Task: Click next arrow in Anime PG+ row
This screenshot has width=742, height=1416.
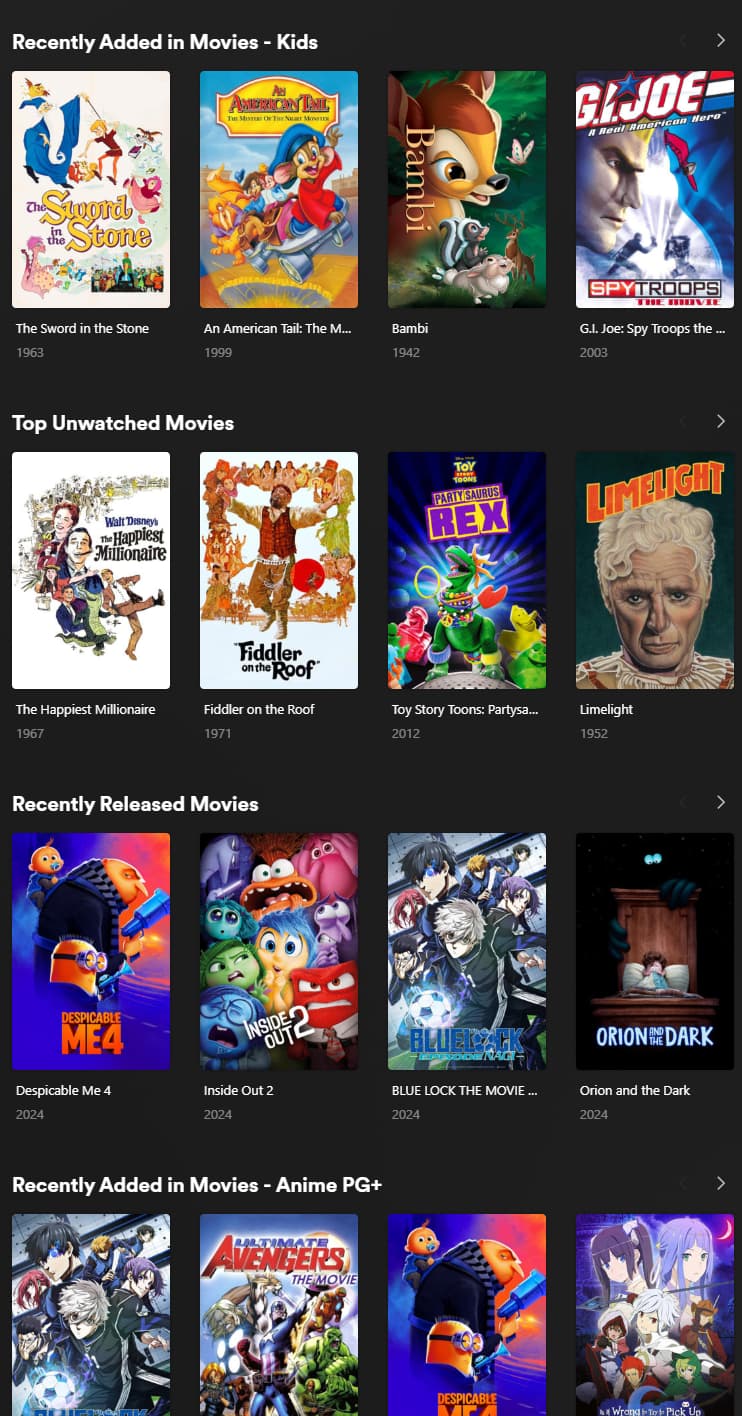Action: click(x=721, y=1183)
